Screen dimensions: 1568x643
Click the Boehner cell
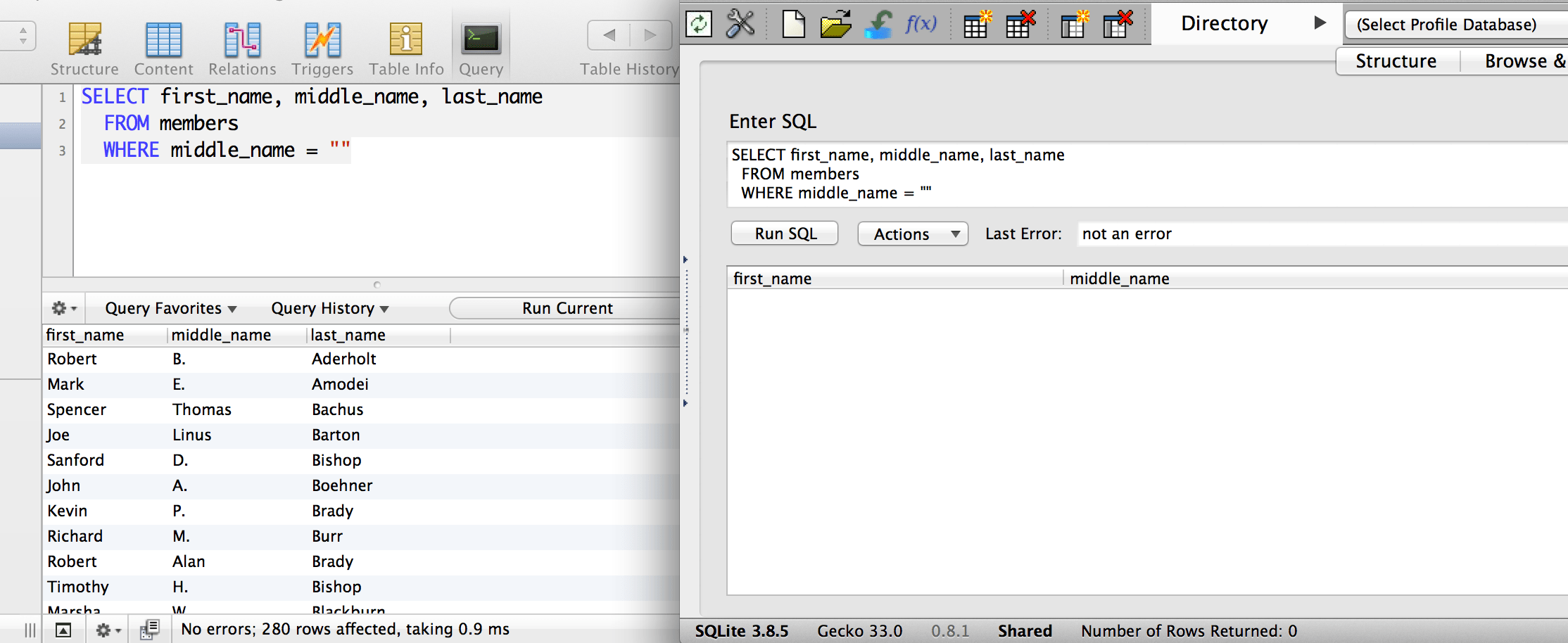click(x=343, y=485)
